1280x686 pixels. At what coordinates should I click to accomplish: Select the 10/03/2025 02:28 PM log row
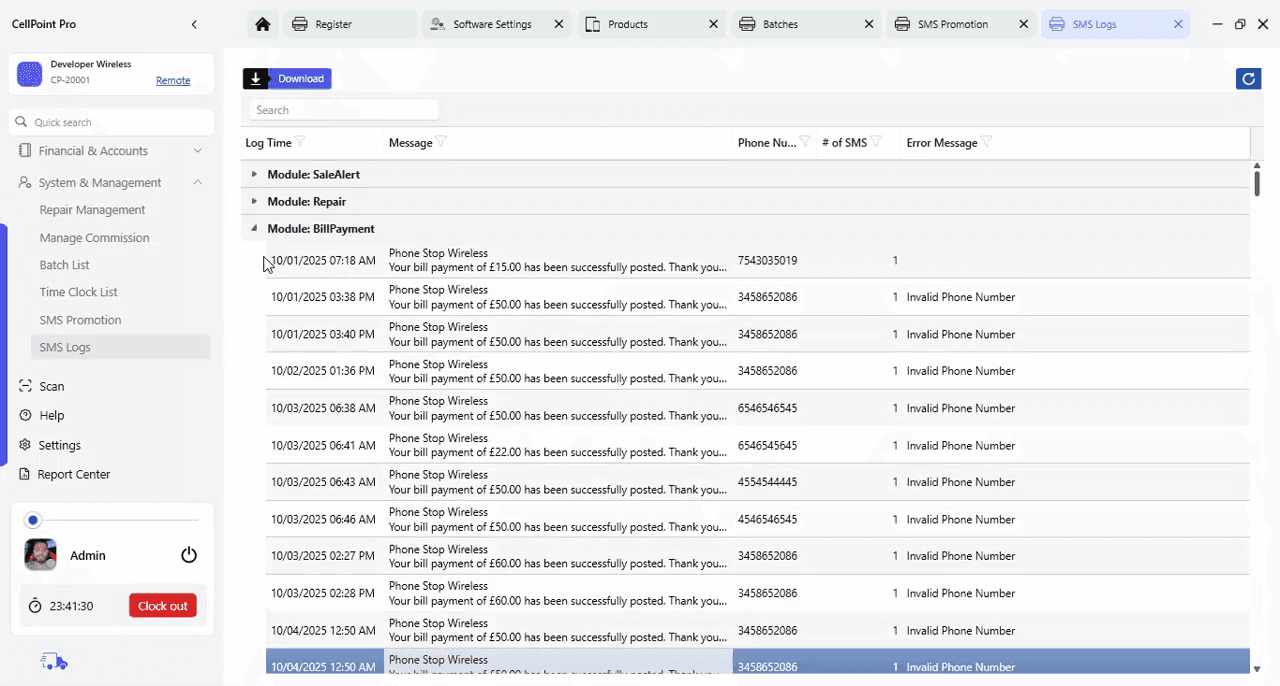point(757,593)
